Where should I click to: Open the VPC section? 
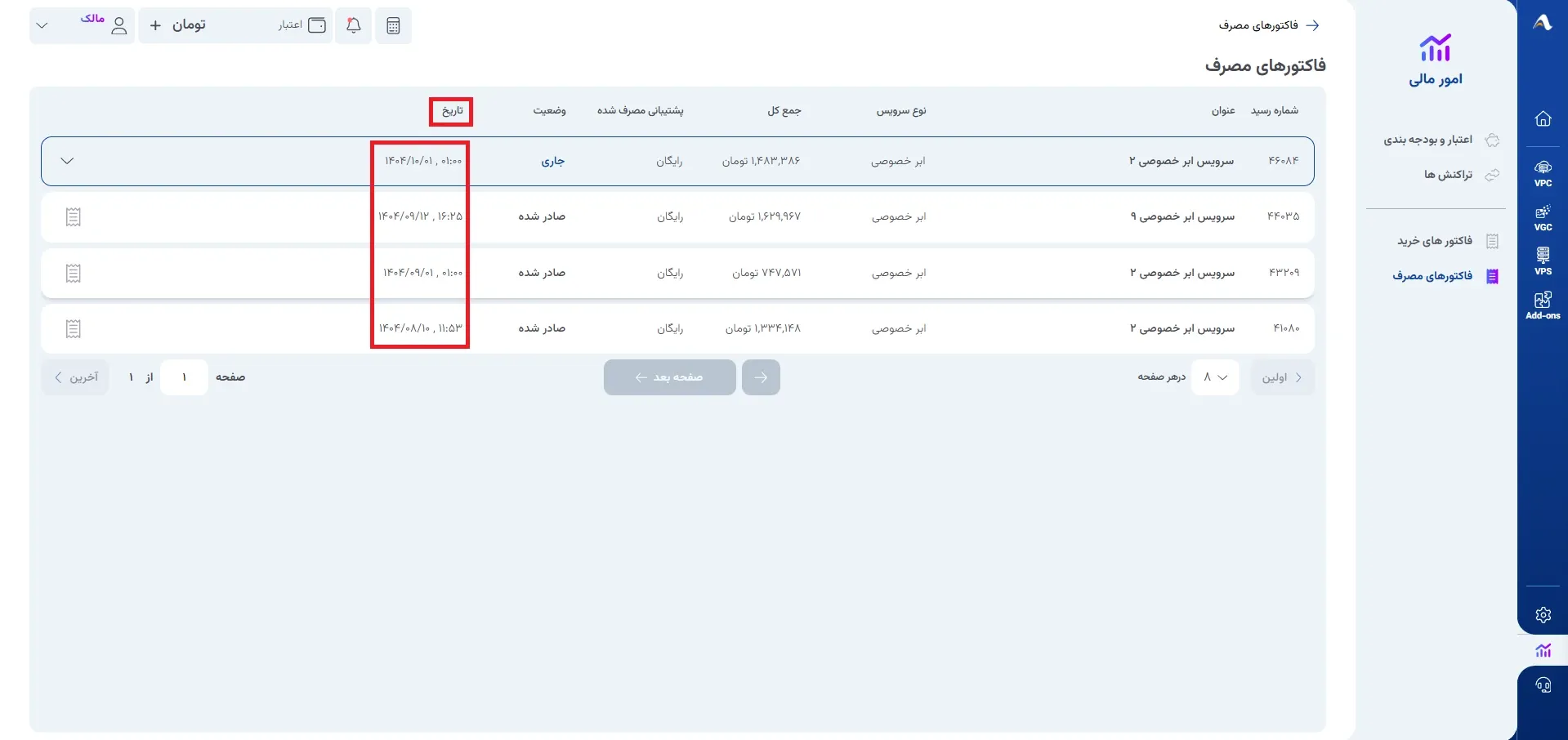coord(1543,173)
